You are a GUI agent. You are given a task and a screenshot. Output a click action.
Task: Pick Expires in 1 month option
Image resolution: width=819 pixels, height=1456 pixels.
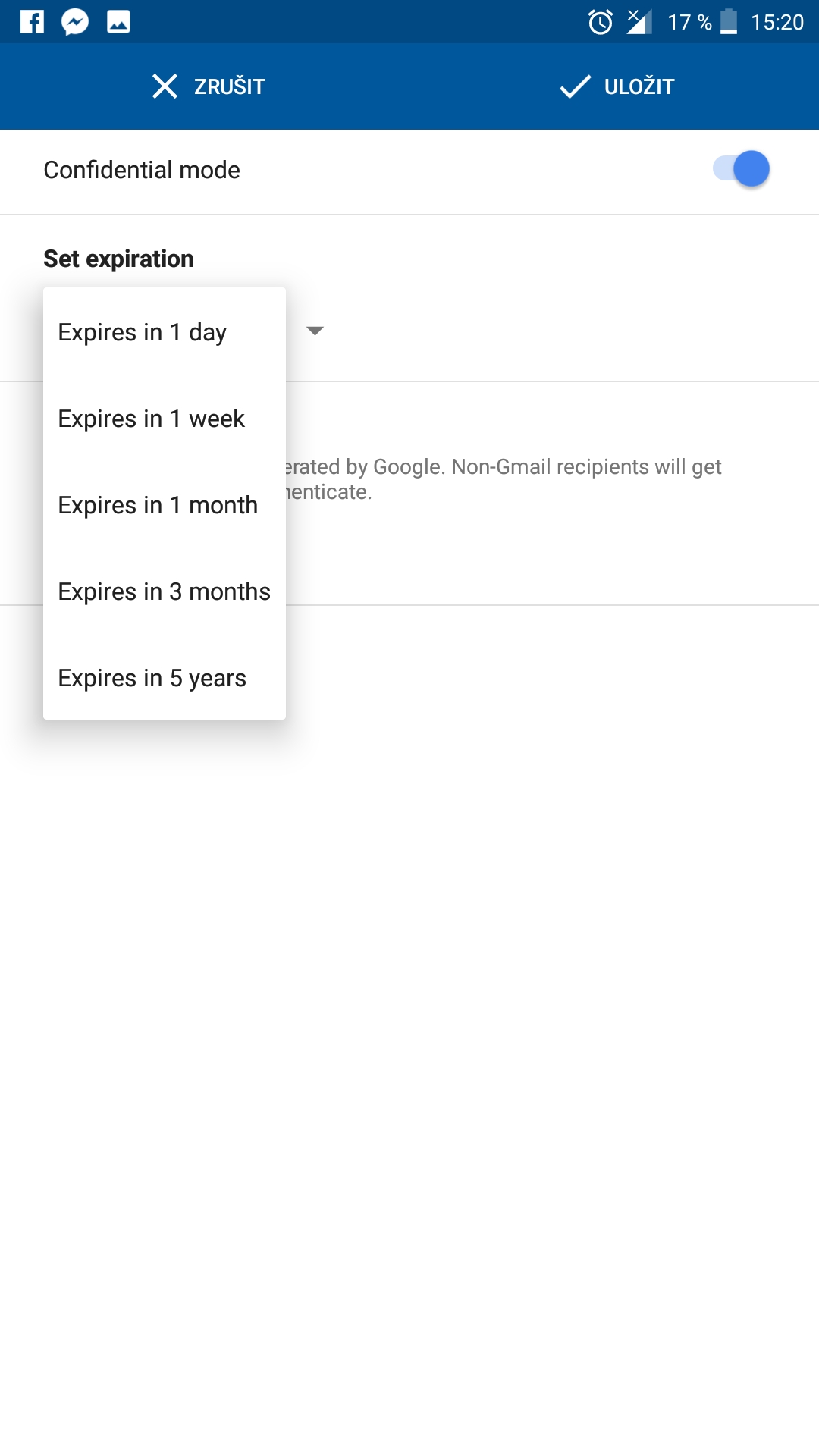[x=158, y=505]
